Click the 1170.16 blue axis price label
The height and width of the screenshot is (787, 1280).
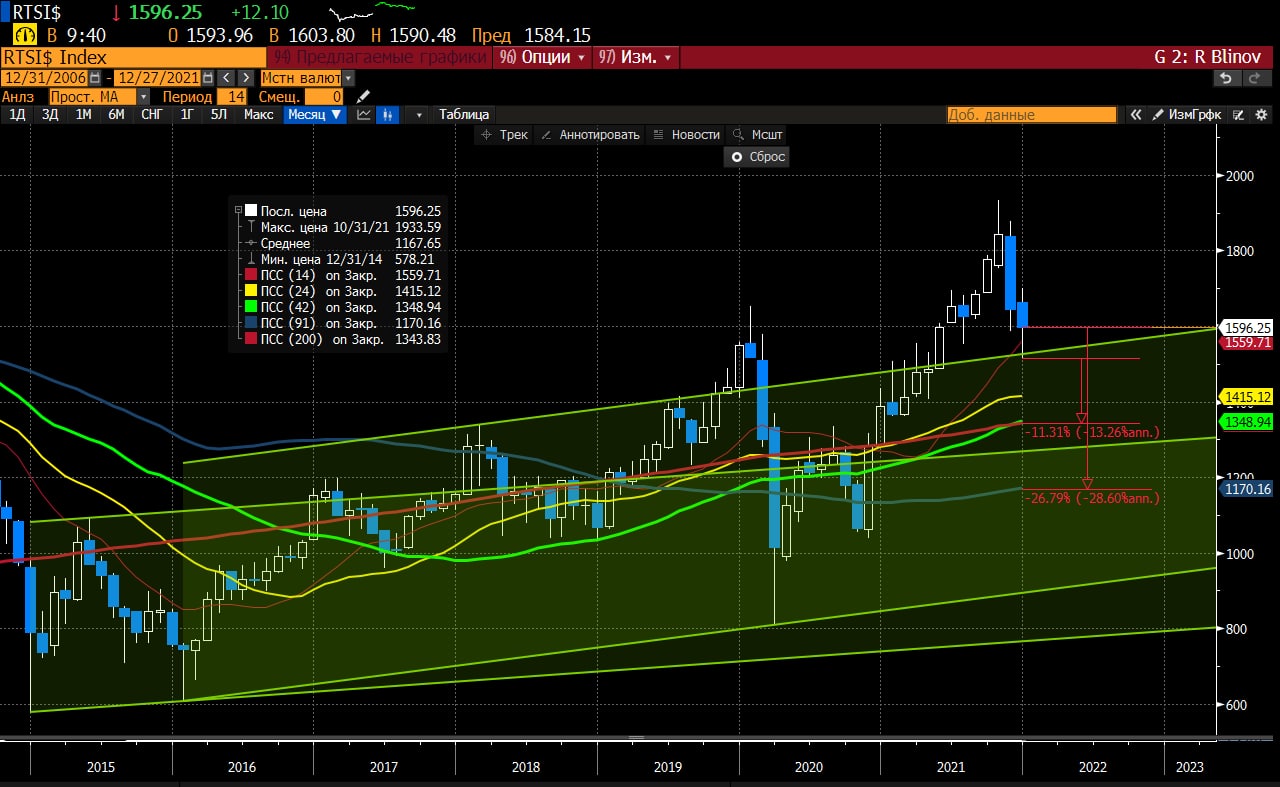pyautogui.click(x=1247, y=489)
